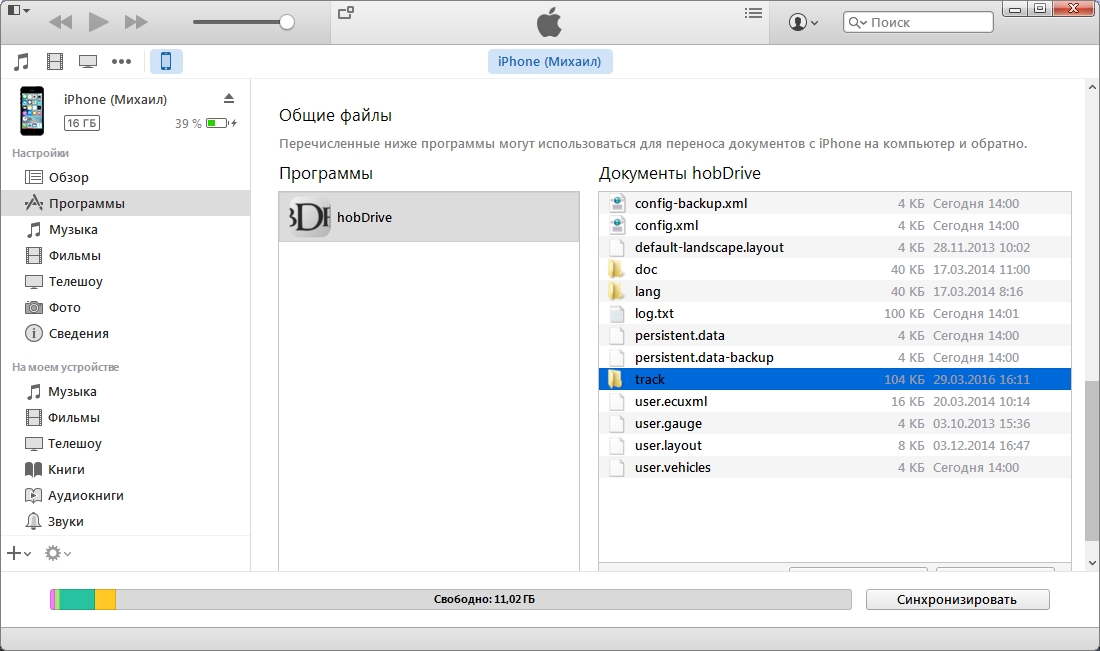Switch to the mini player icon
The image size is (1100, 651).
346,13
